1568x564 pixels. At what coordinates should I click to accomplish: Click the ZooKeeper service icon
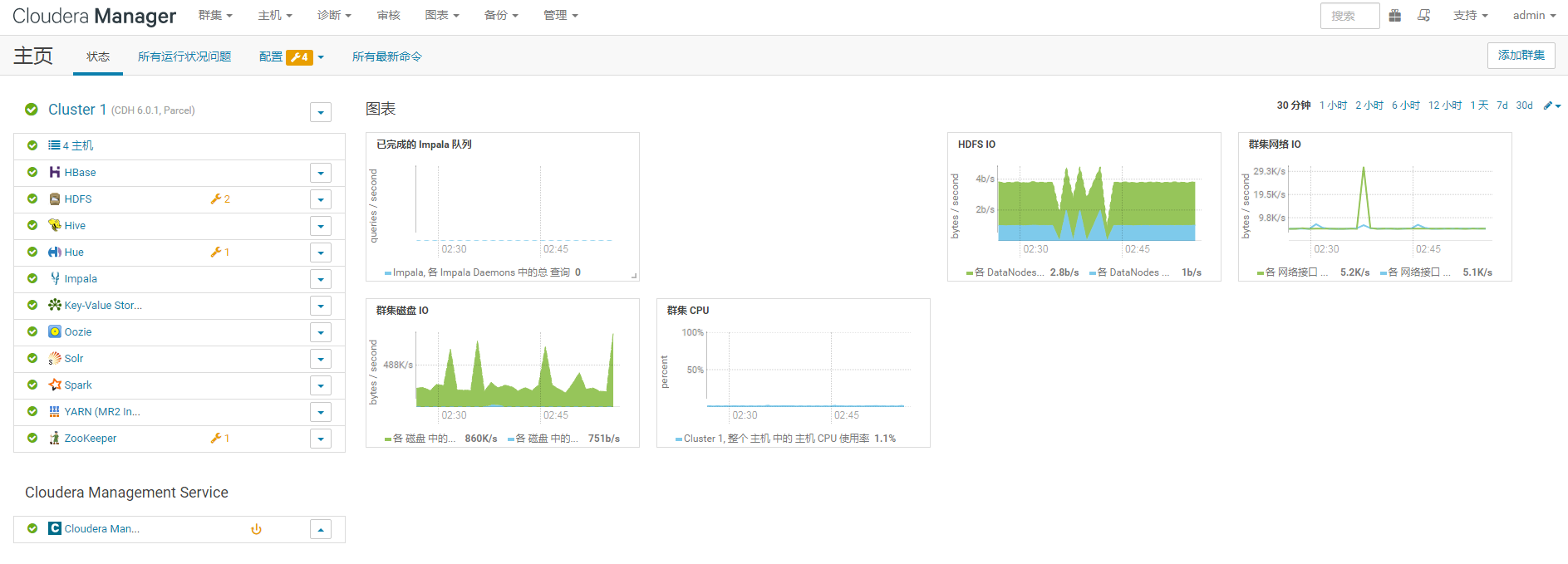pyautogui.click(x=55, y=438)
